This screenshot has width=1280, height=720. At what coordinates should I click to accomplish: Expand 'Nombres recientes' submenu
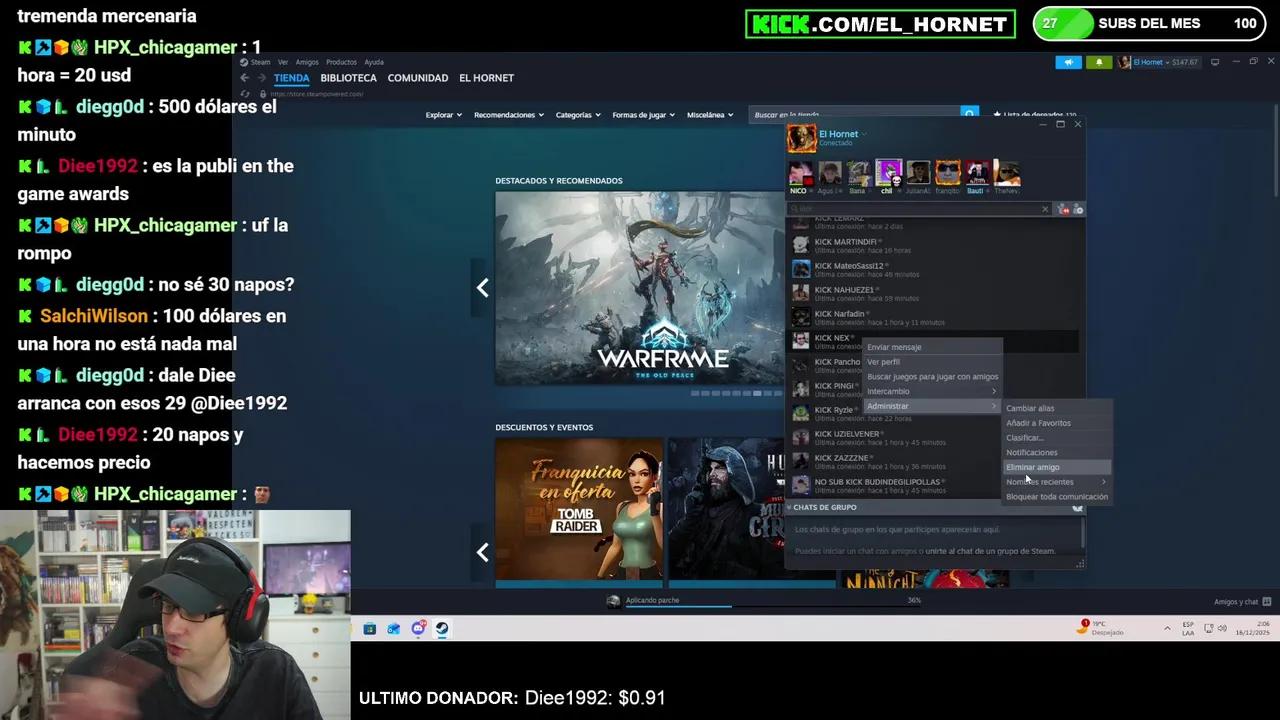tap(1057, 482)
